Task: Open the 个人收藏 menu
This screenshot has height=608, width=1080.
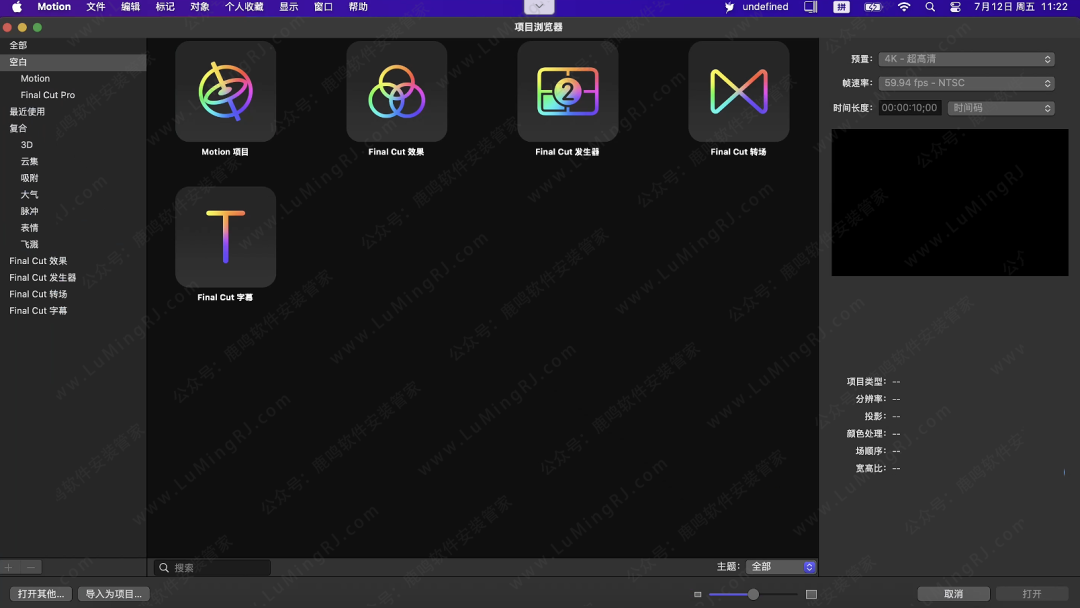Action: pos(244,7)
